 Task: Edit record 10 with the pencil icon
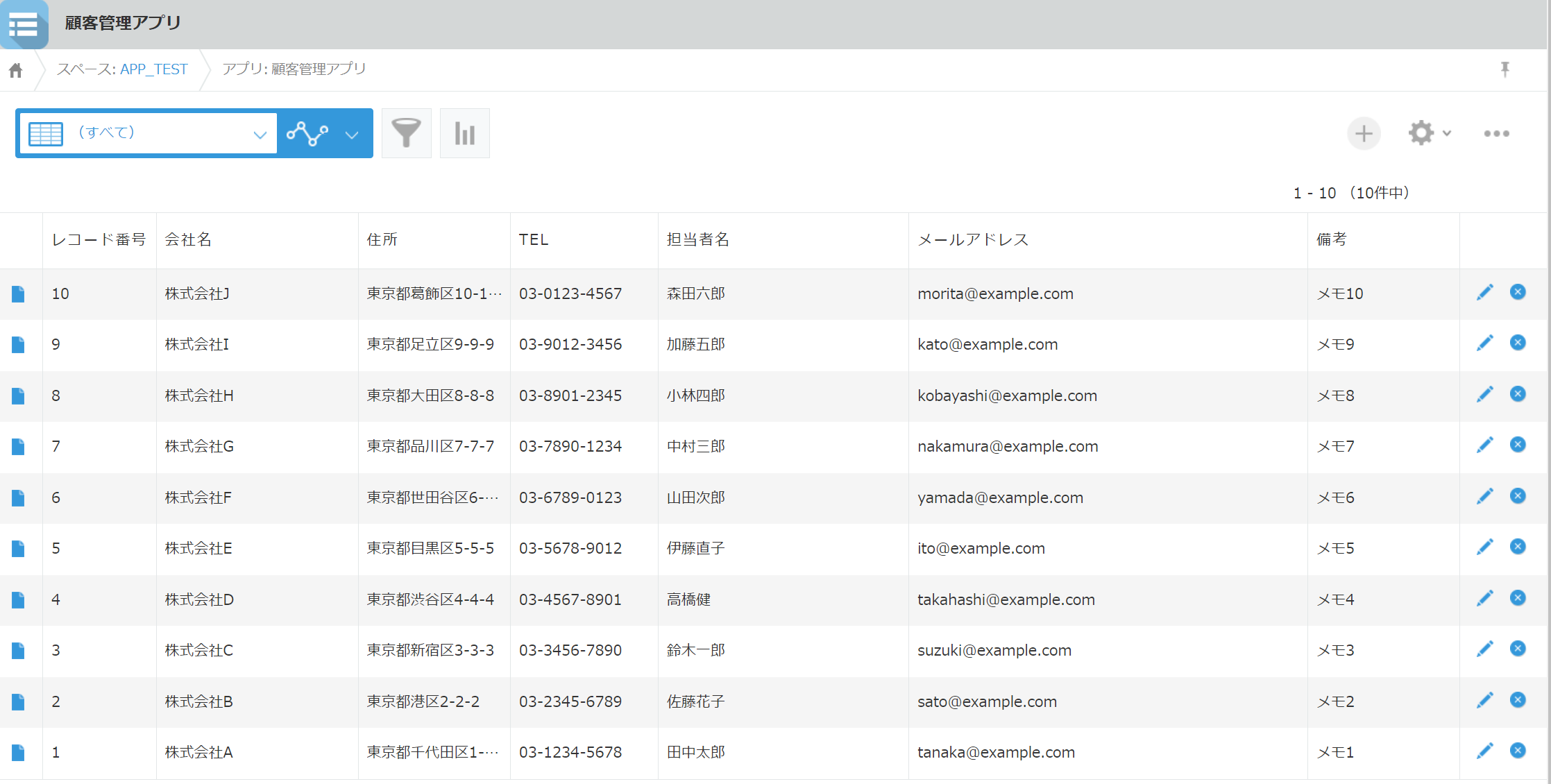coord(1484,292)
